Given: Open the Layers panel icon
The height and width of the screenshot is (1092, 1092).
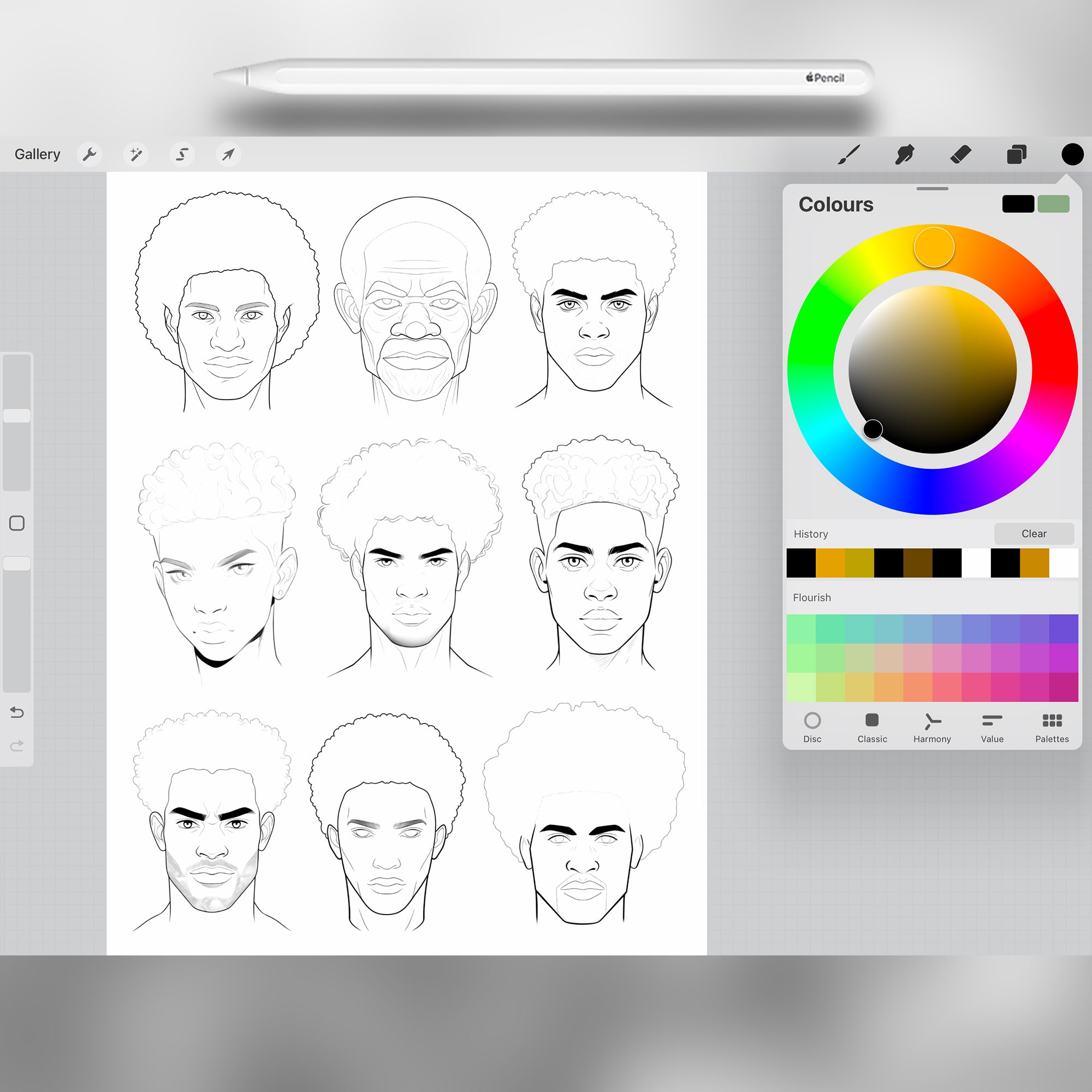Looking at the screenshot, I should [x=1016, y=155].
